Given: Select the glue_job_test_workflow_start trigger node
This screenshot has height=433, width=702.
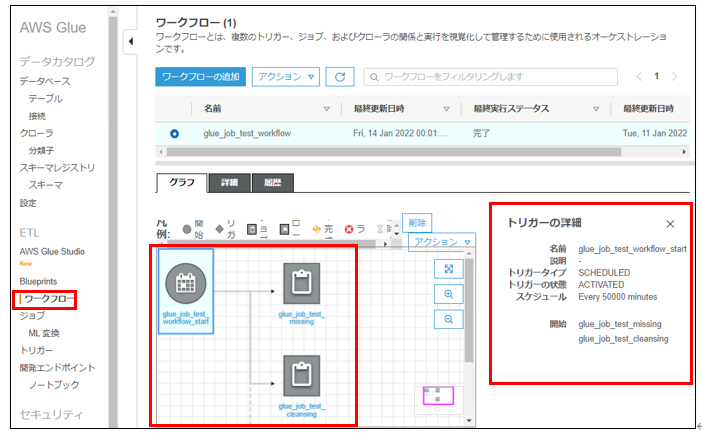Looking at the screenshot, I should 186,291.
